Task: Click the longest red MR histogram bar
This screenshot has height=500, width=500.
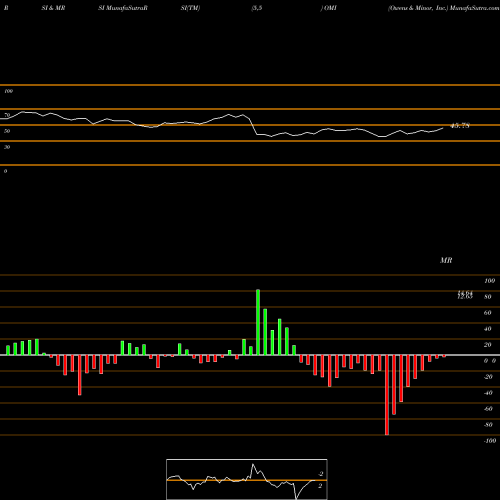Action: 387,395
